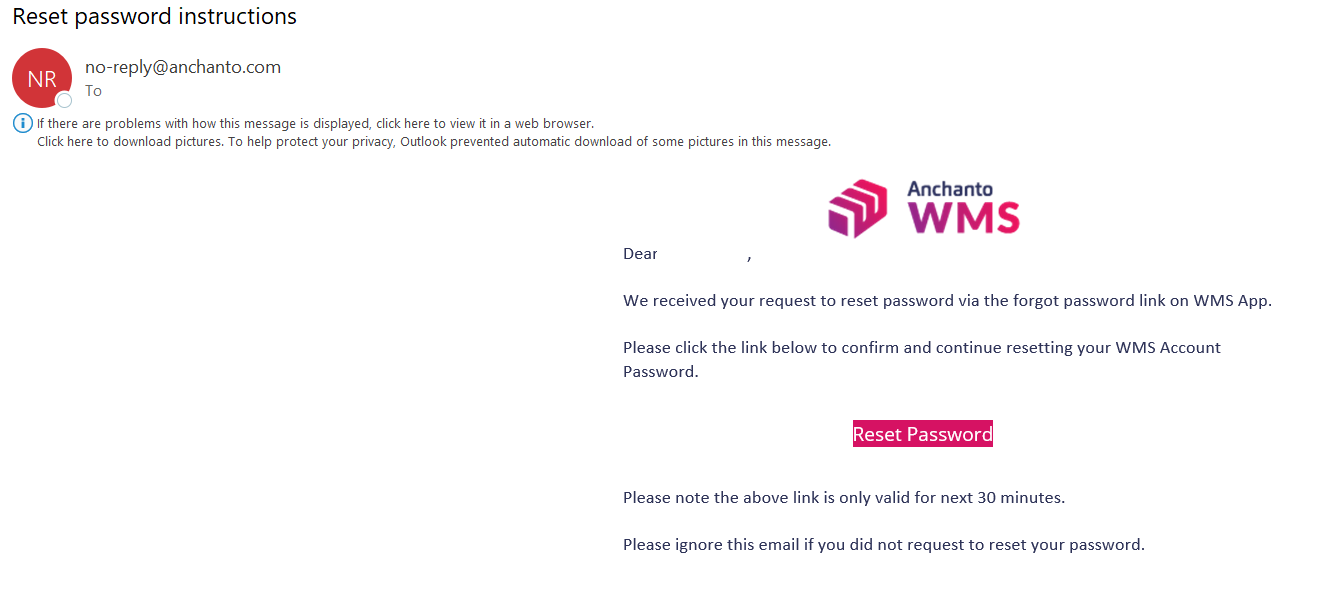Click the Dear greeting word

[x=640, y=254]
